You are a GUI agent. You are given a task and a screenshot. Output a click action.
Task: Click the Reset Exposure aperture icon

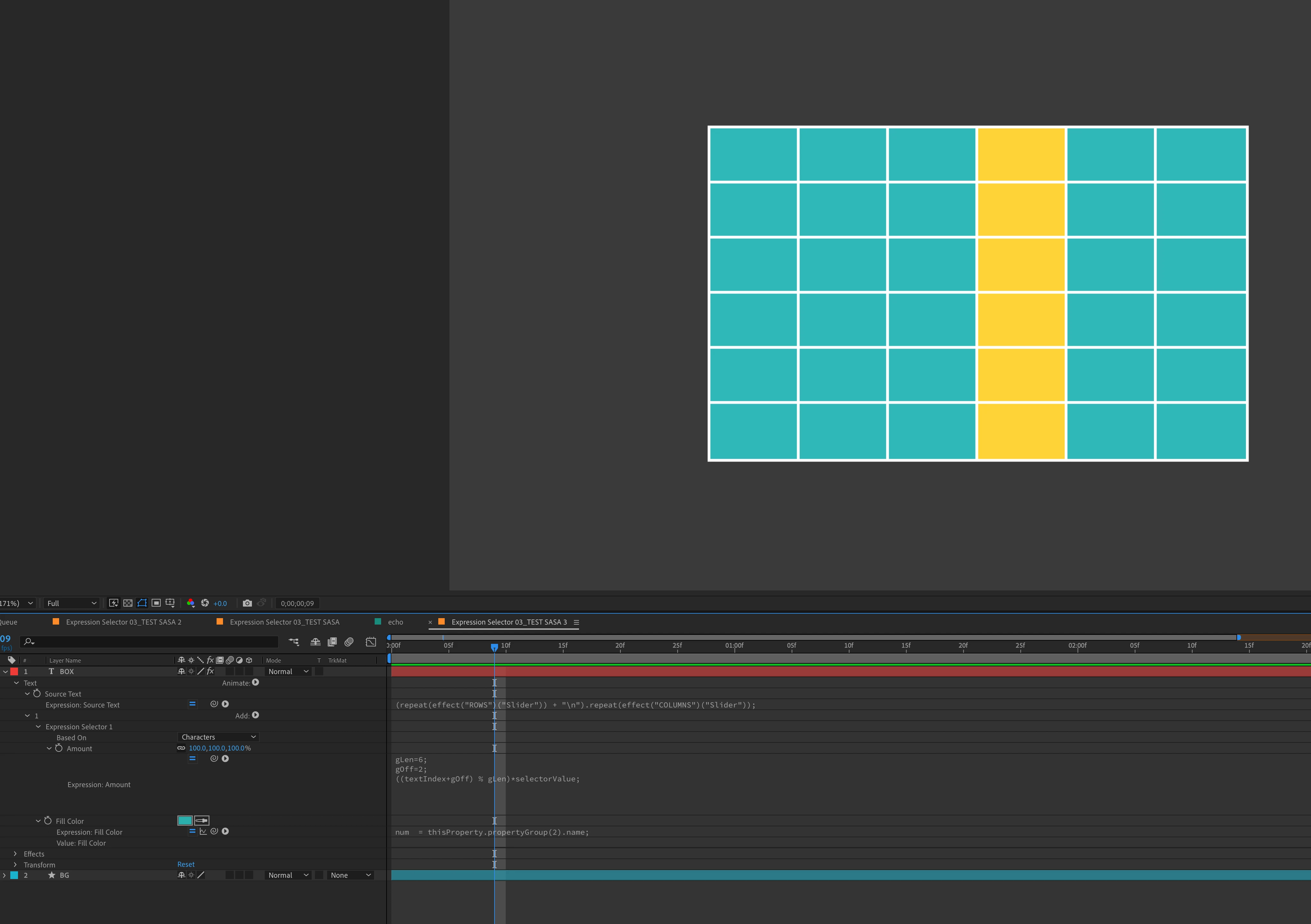[205, 603]
